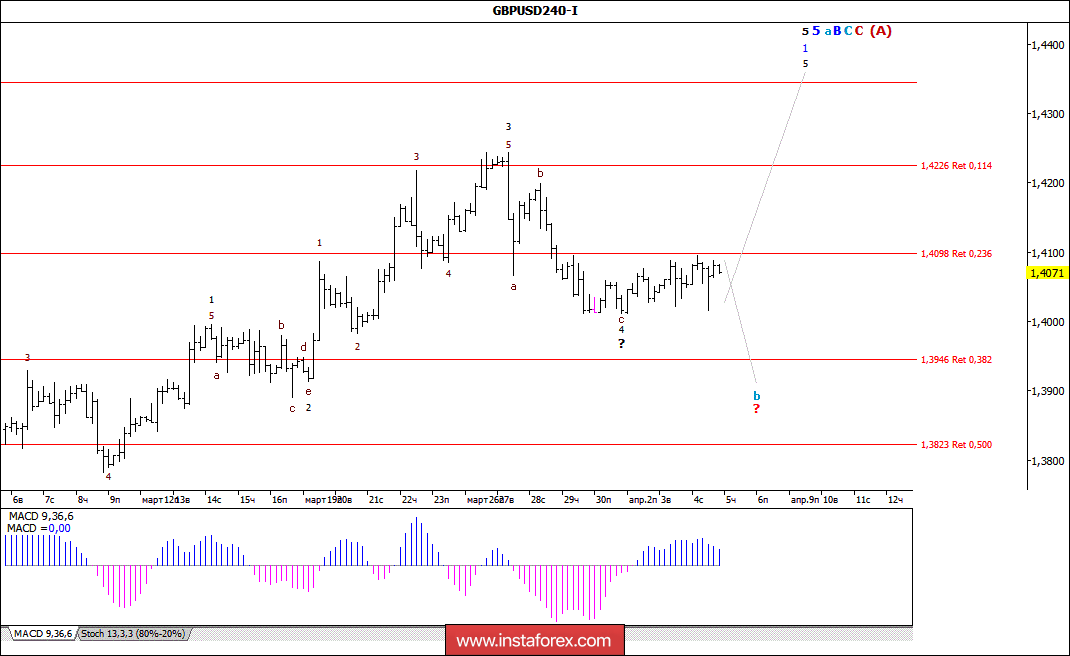1070x656 pixels.
Task: Click the 1,3900 price axis value
Action: [x=1047, y=391]
